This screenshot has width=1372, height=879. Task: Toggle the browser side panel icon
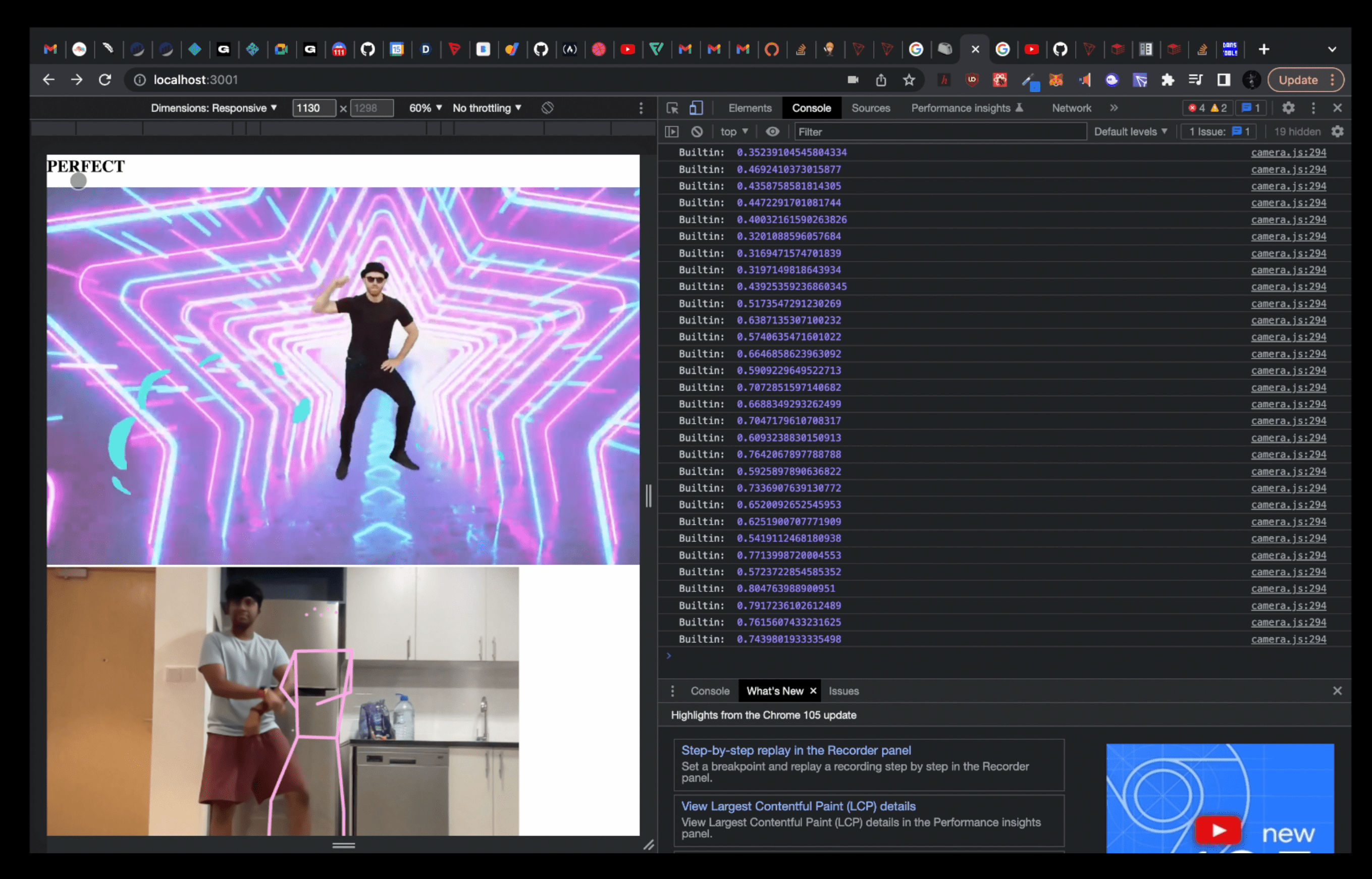click(1223, 80)
